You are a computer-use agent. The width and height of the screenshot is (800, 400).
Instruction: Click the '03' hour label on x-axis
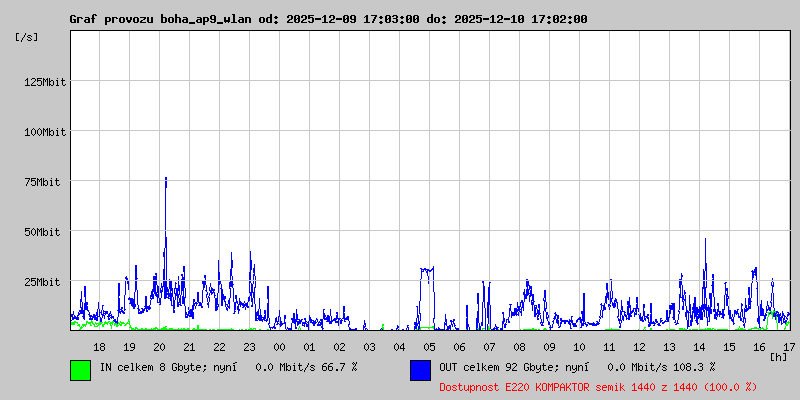tap(369, 347)
